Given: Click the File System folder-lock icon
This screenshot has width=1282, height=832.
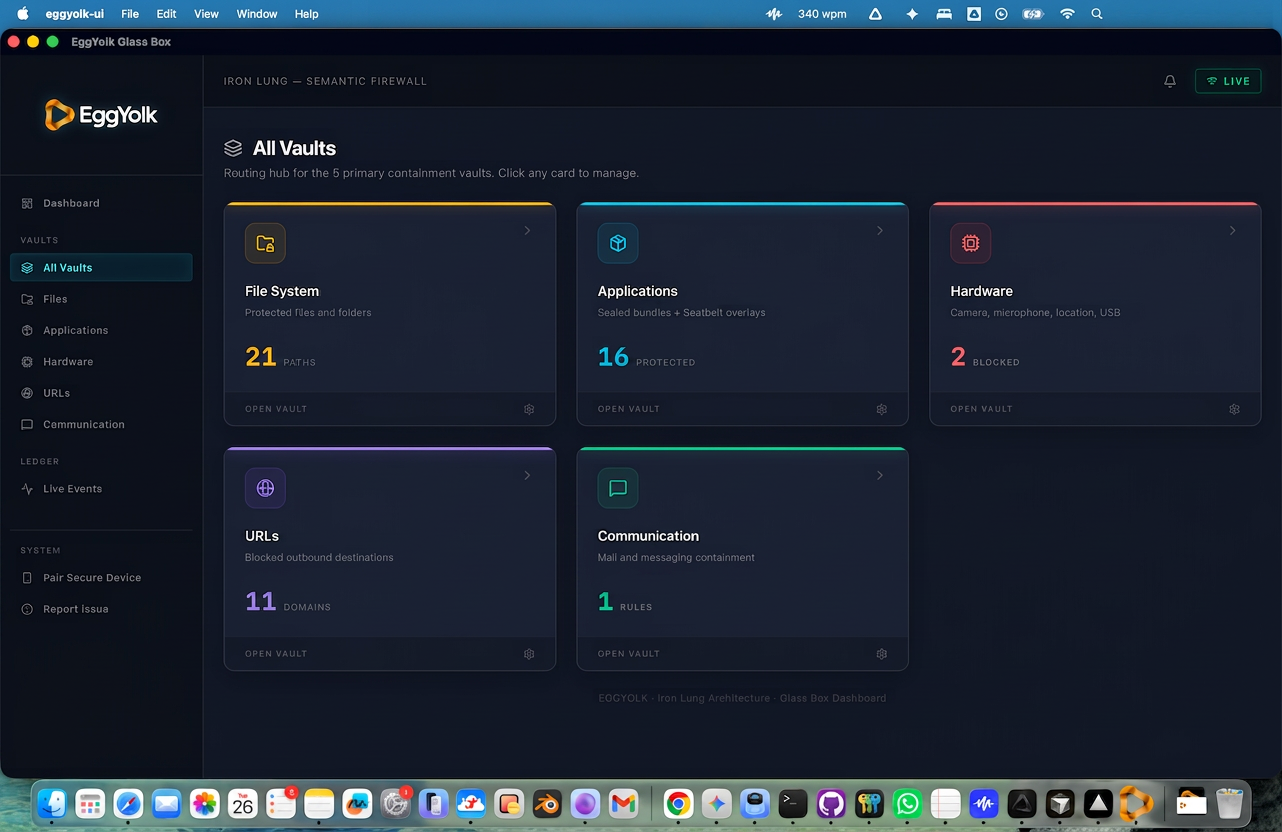Looking at the screenshot, I should (x=265, y=243).
